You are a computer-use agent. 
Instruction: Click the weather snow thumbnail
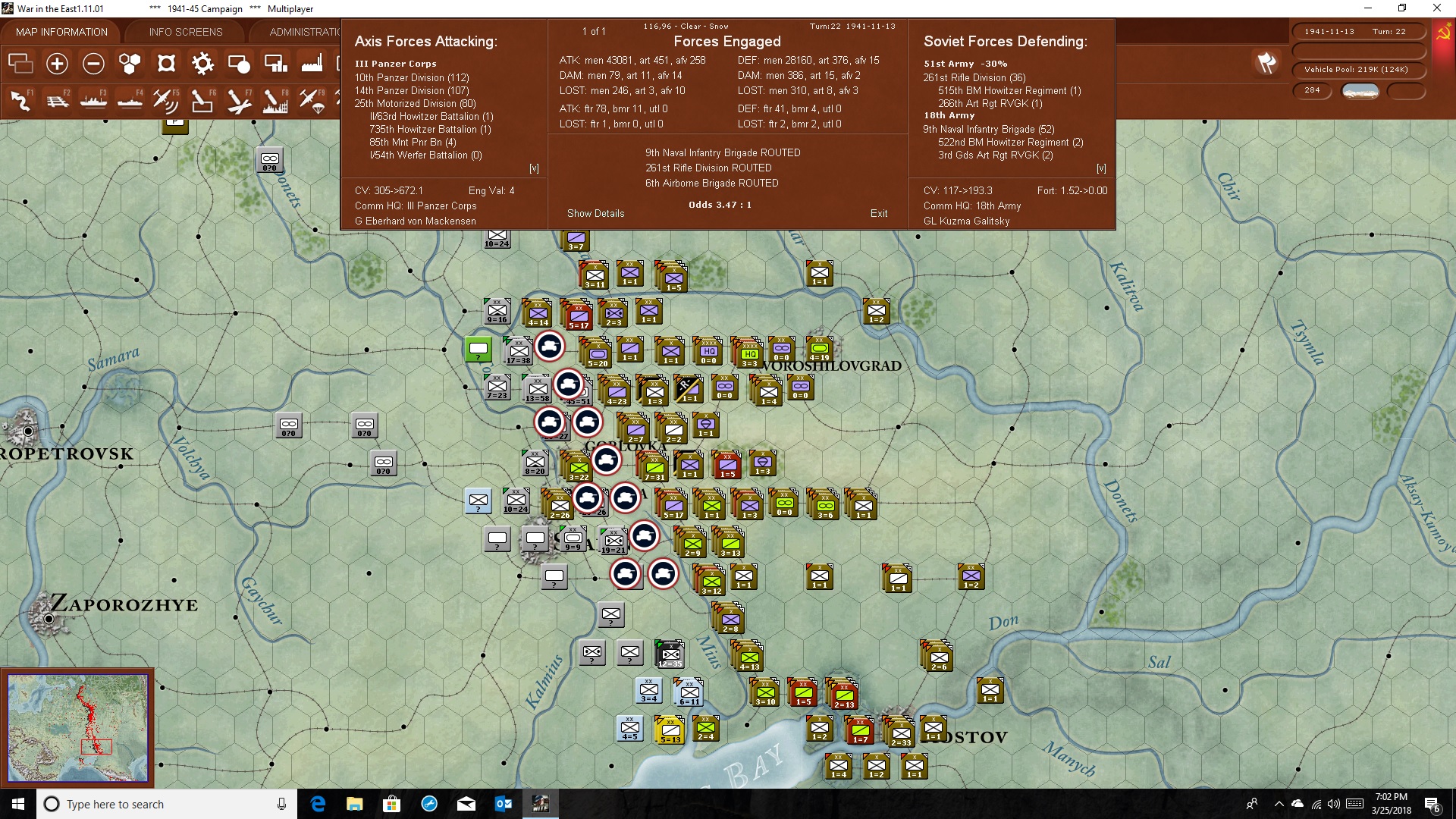pyautogui.click(x=1360, y=91)
